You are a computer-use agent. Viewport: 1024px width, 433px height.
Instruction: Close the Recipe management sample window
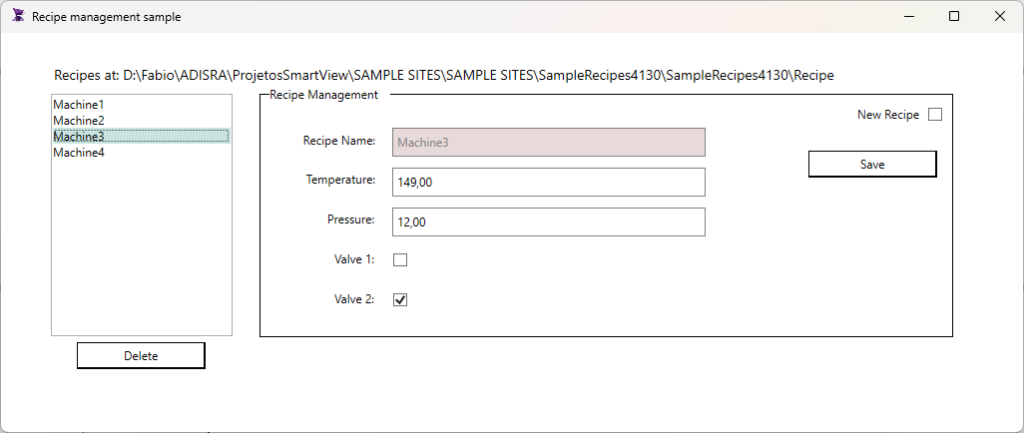pos(999,16)
